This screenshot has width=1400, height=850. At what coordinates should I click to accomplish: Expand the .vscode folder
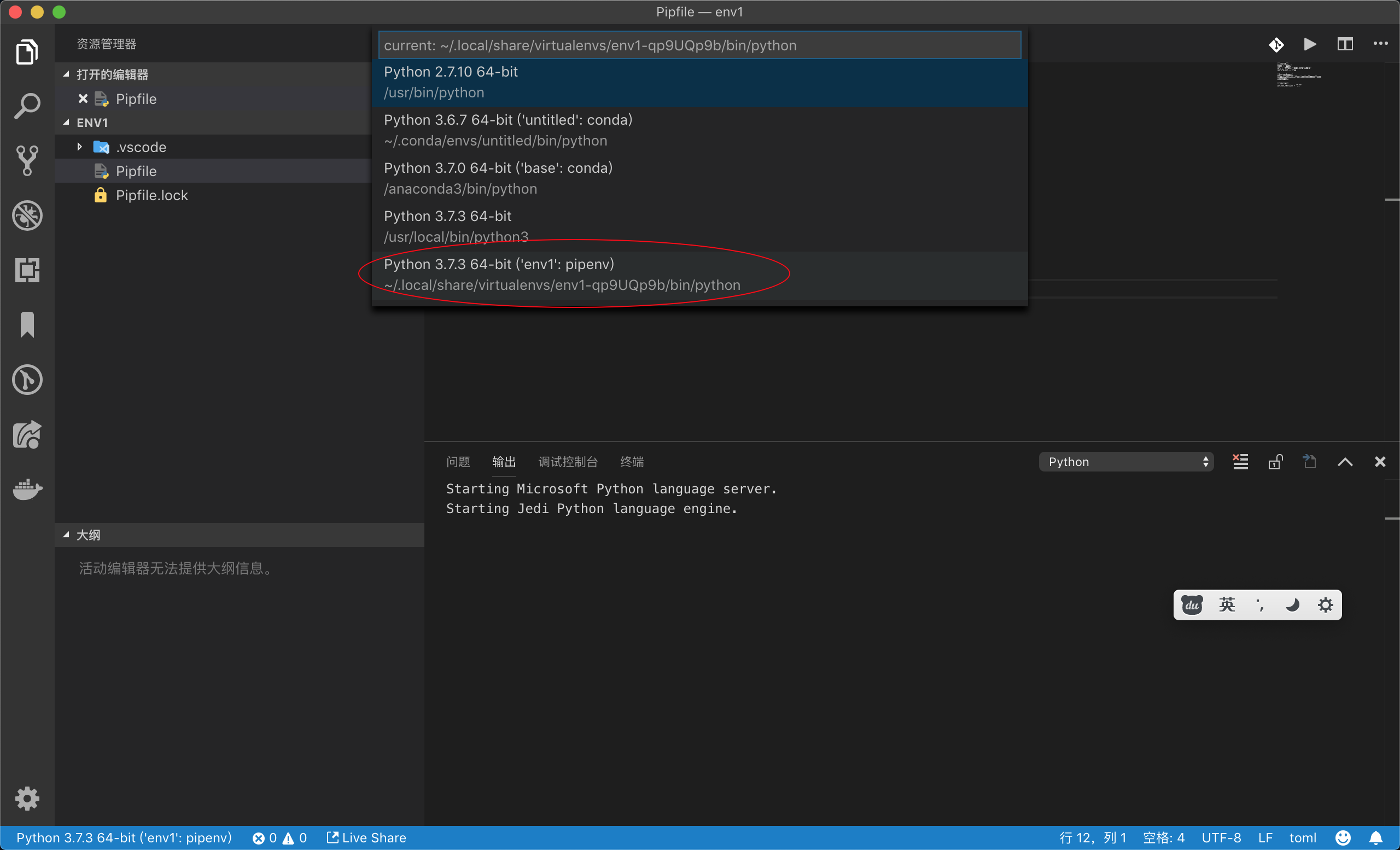[x=79, y=147]
